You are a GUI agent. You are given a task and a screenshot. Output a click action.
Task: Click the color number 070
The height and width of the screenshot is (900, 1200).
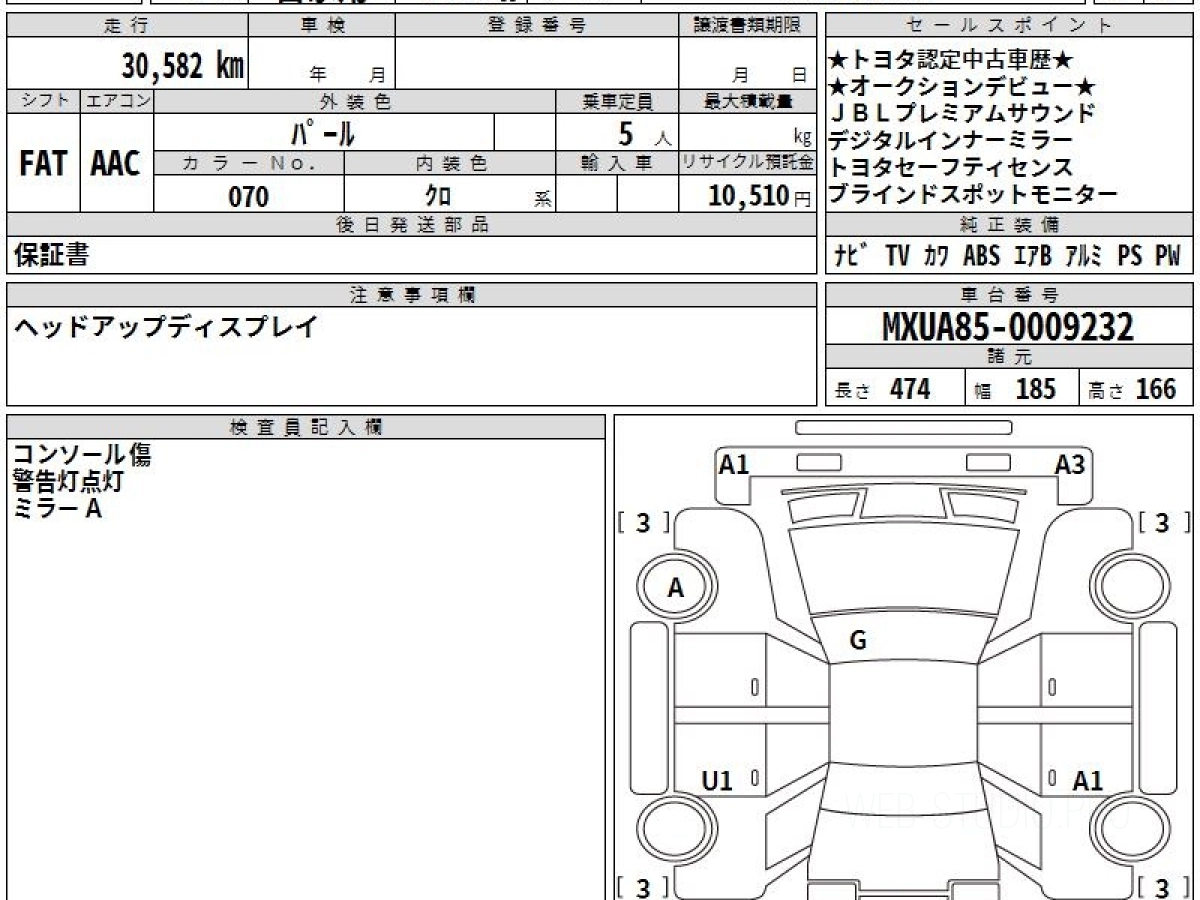(x=249, y=197)
